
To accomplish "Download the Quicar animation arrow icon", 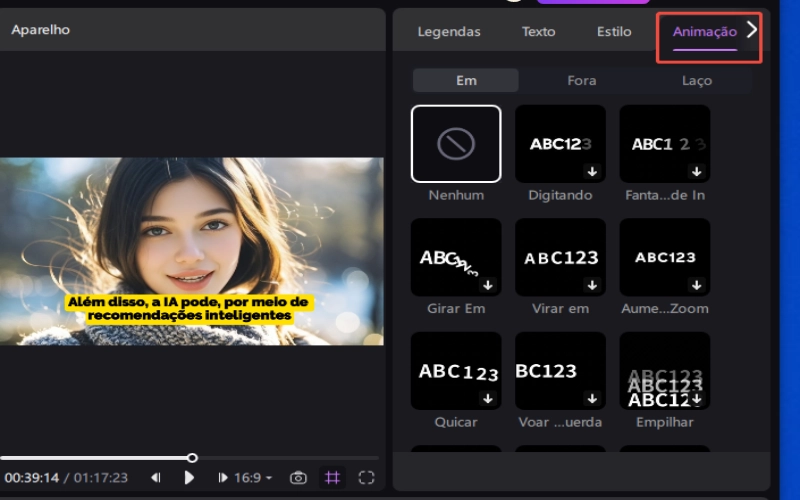I will point(488,398).
